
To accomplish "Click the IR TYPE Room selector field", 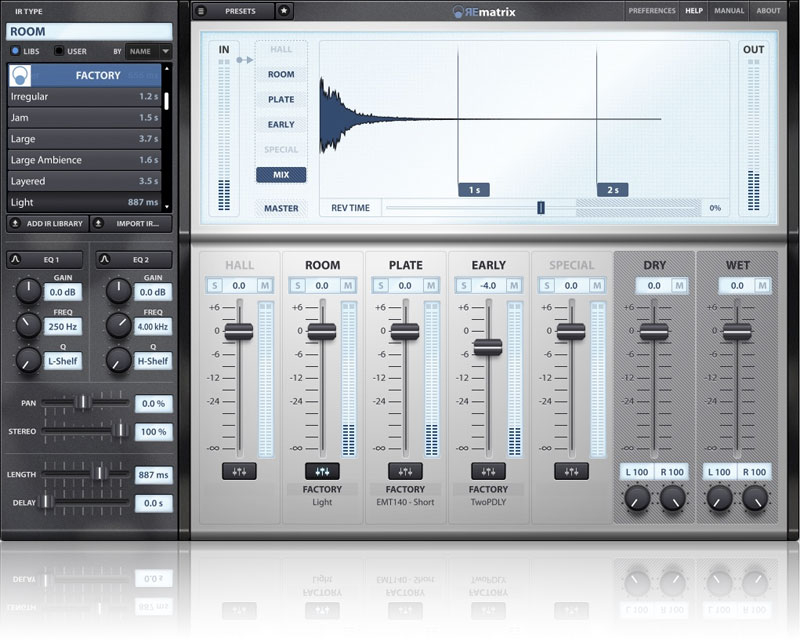I will pos(89,32).
